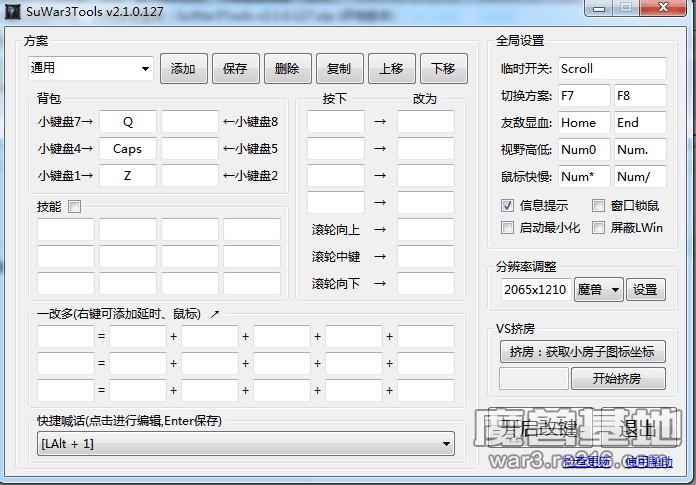Click the 临时开关 Scroll hotkey field

(611, 69)
